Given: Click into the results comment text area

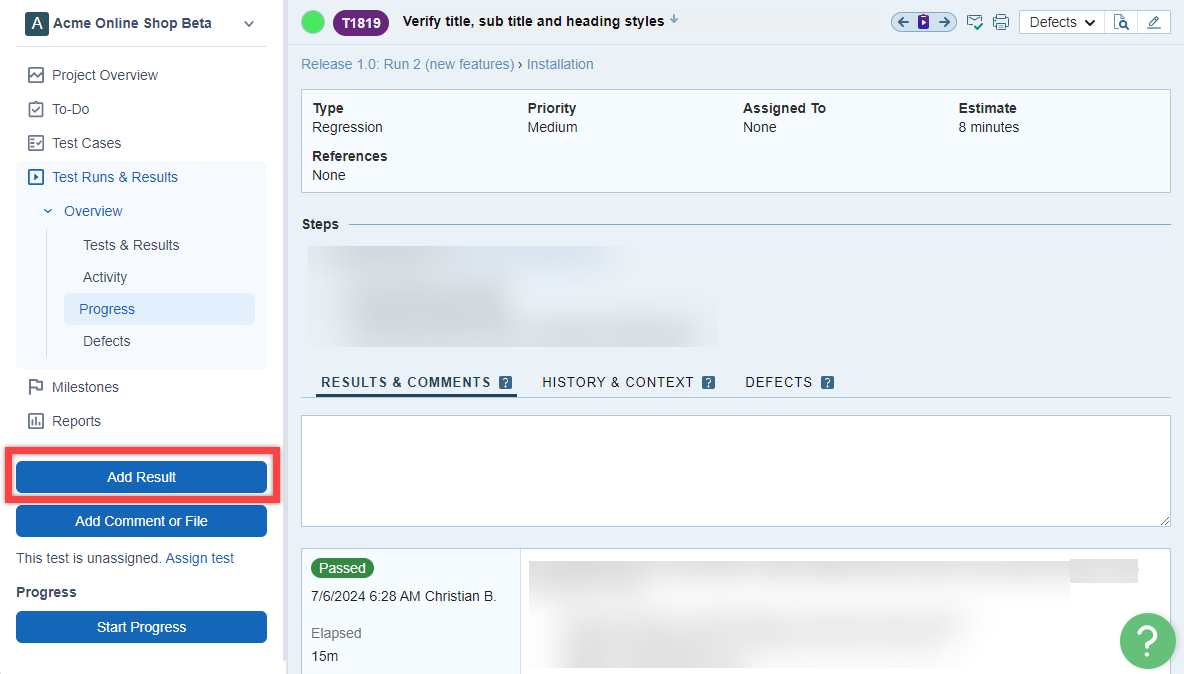Looking at the screenshot, I should click(x=735, y=470).
